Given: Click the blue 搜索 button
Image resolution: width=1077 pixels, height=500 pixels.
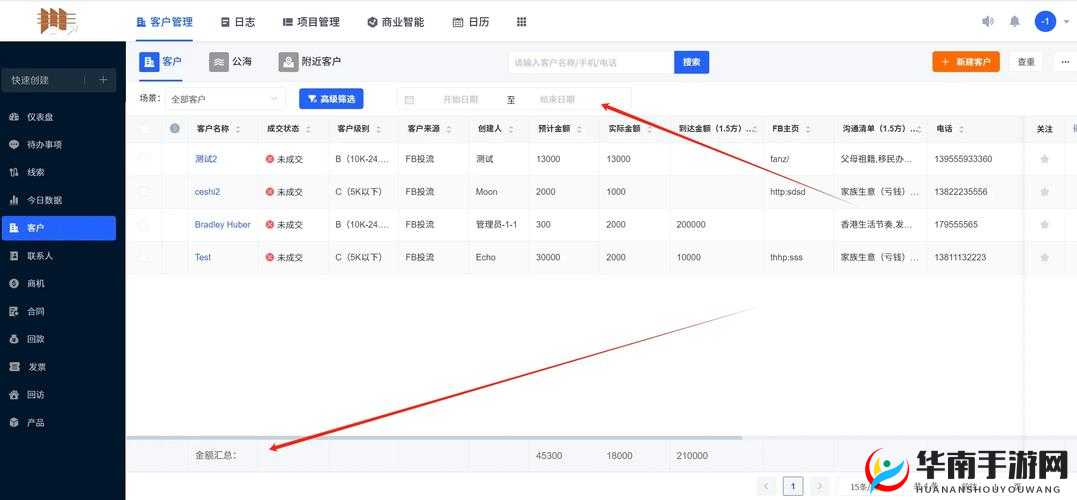Looking at the screenshot, I should pyautogui.click(x=691, y=62).
